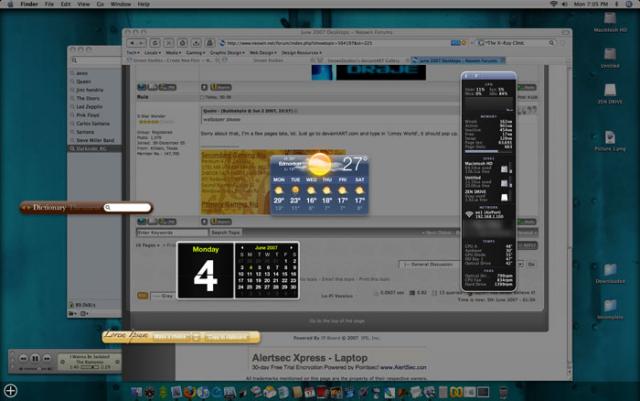Click the browser Forward arrow button
This screenshot has height=401, width=640.
click(x=141, y=43)
